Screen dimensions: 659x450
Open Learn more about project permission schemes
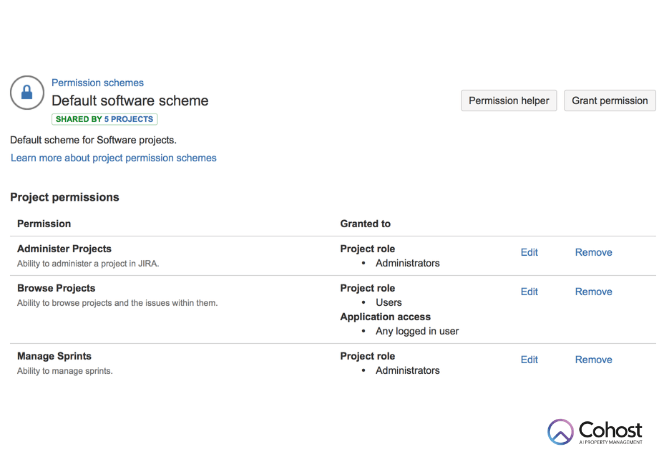(x=113, y=158)
